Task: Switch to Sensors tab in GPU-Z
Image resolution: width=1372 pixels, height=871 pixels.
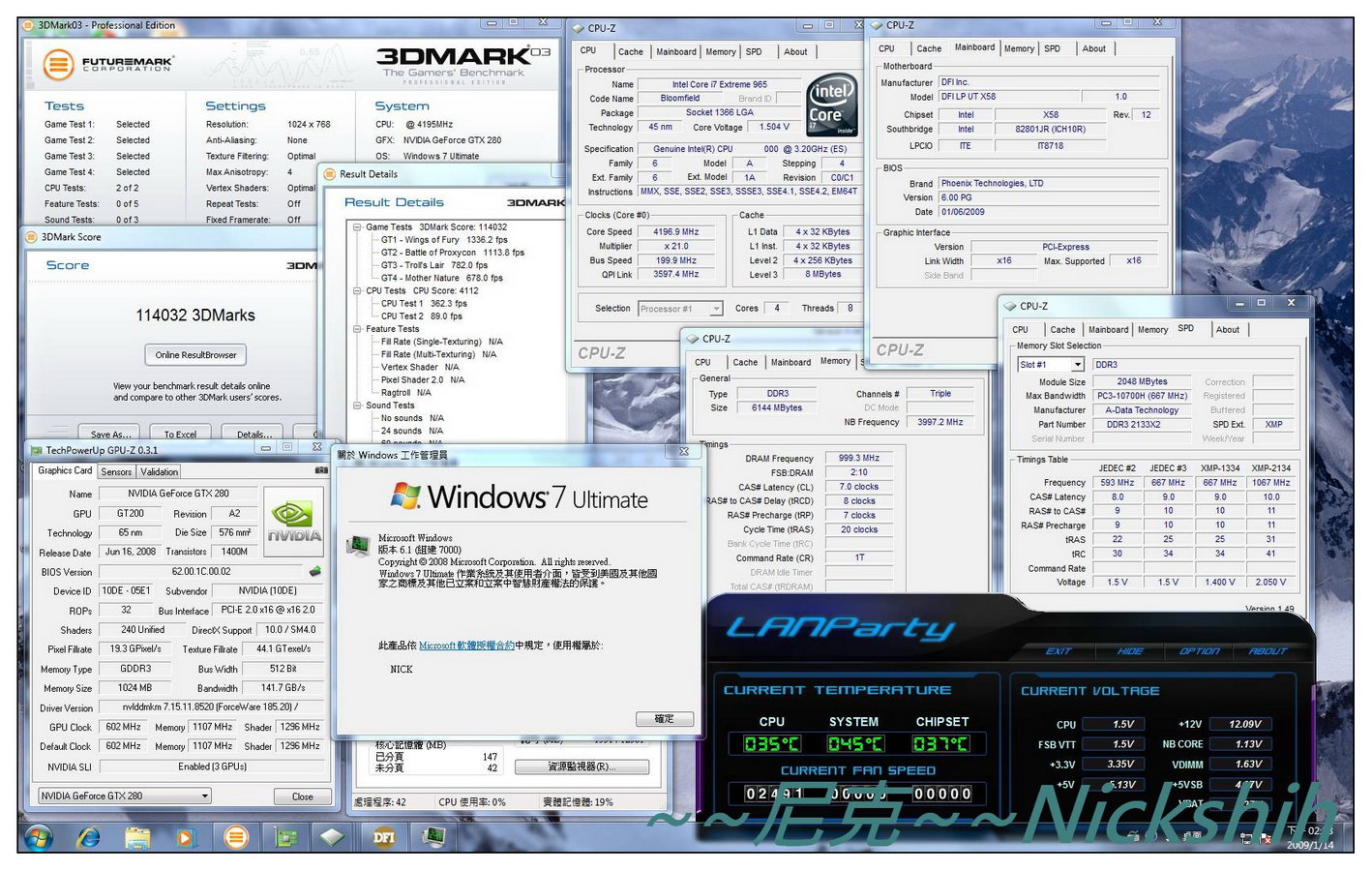Action: (x=116, y=472)
